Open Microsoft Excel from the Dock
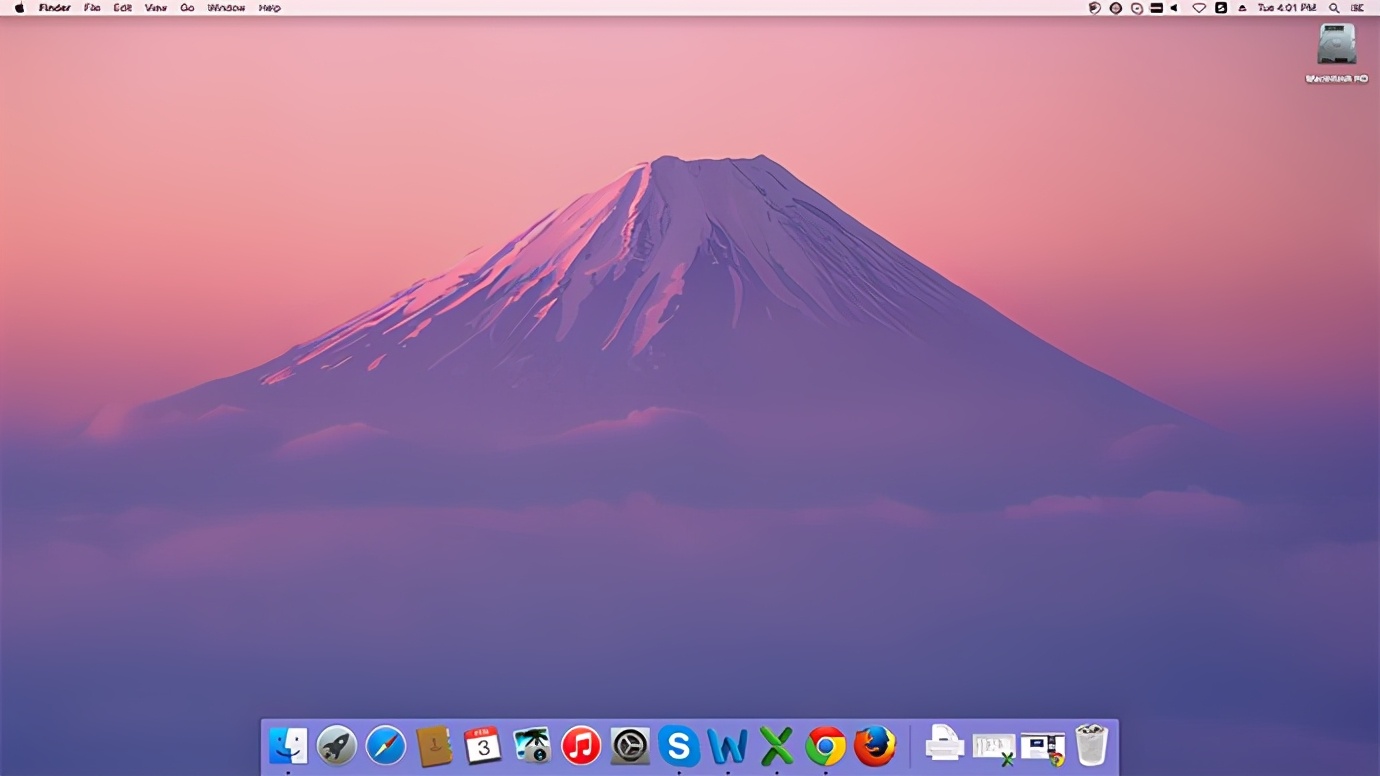This screenshot has height=776, width=1380. [x=776, y=746]
